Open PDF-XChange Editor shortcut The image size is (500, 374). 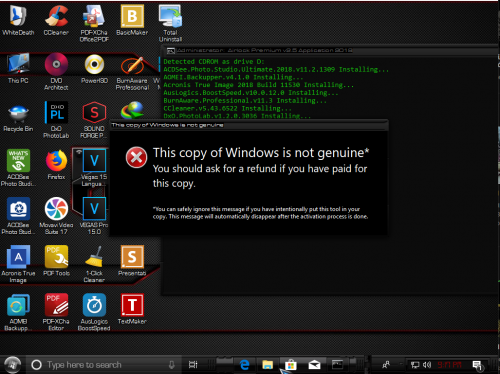click(x=56, y=312)
